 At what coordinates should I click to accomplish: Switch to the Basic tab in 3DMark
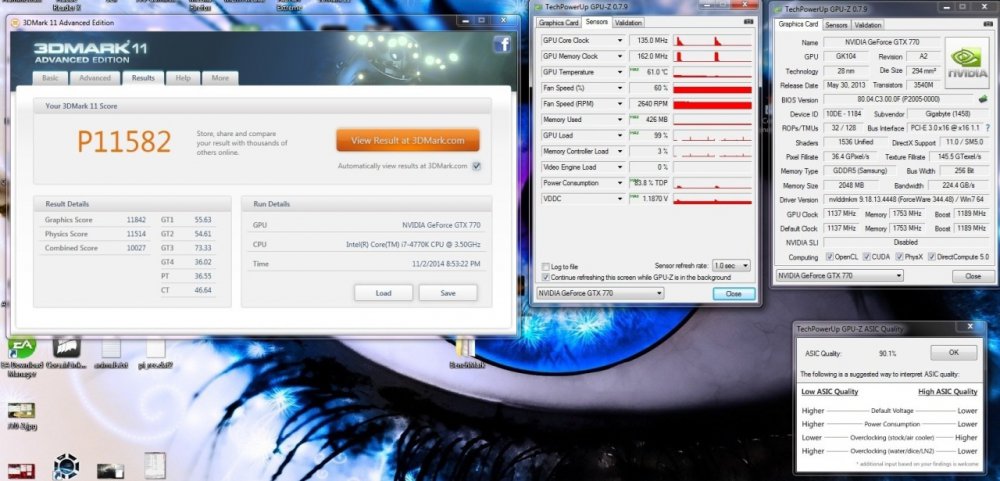[50, 78]
